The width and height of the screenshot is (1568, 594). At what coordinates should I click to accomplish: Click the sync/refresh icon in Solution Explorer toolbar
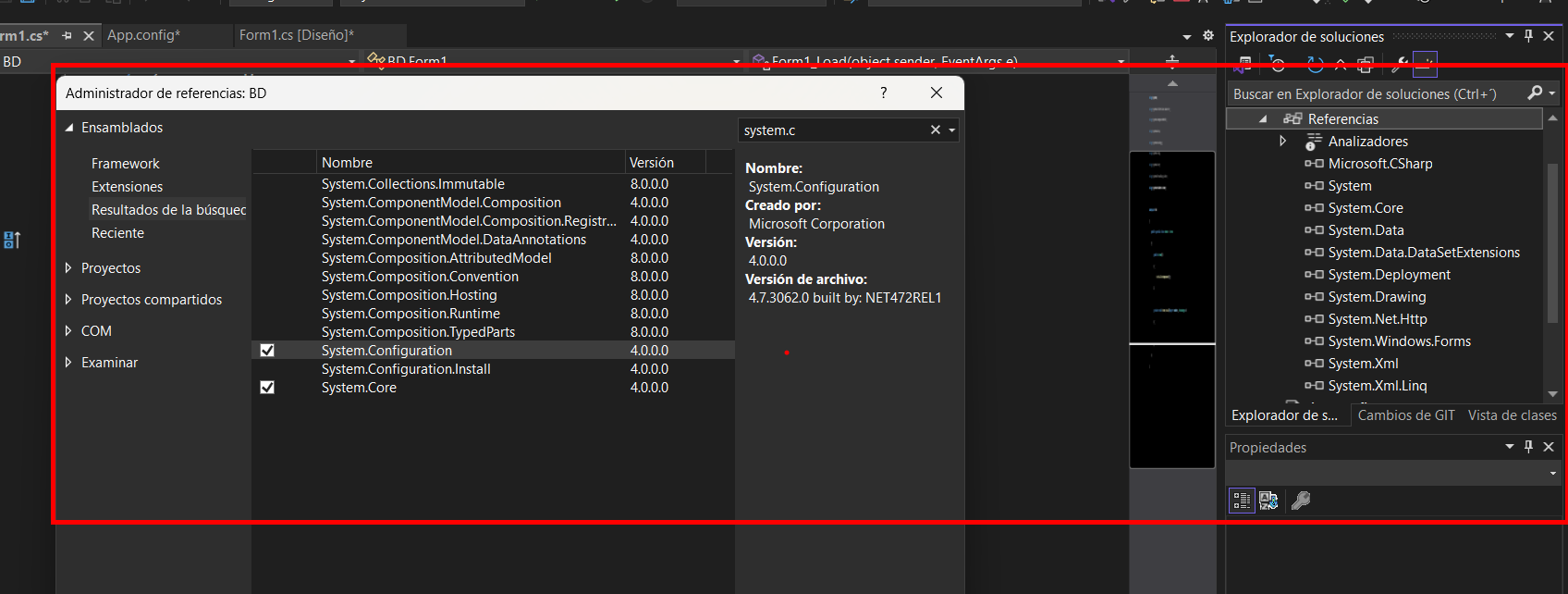pos(1315,65)
